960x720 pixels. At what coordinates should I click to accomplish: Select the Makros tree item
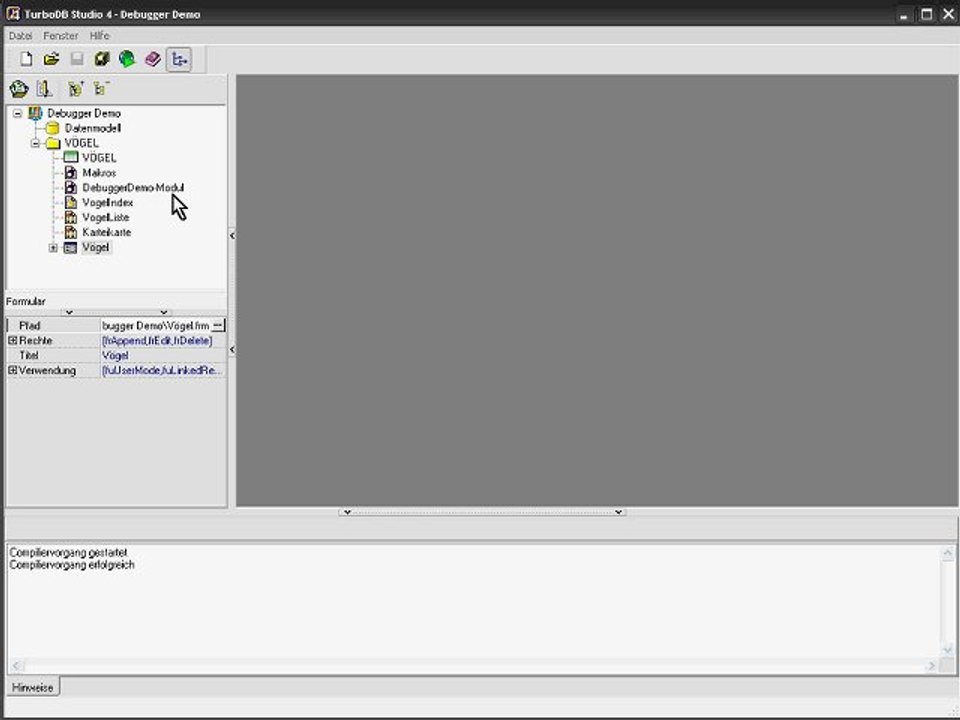click(99, 173)
